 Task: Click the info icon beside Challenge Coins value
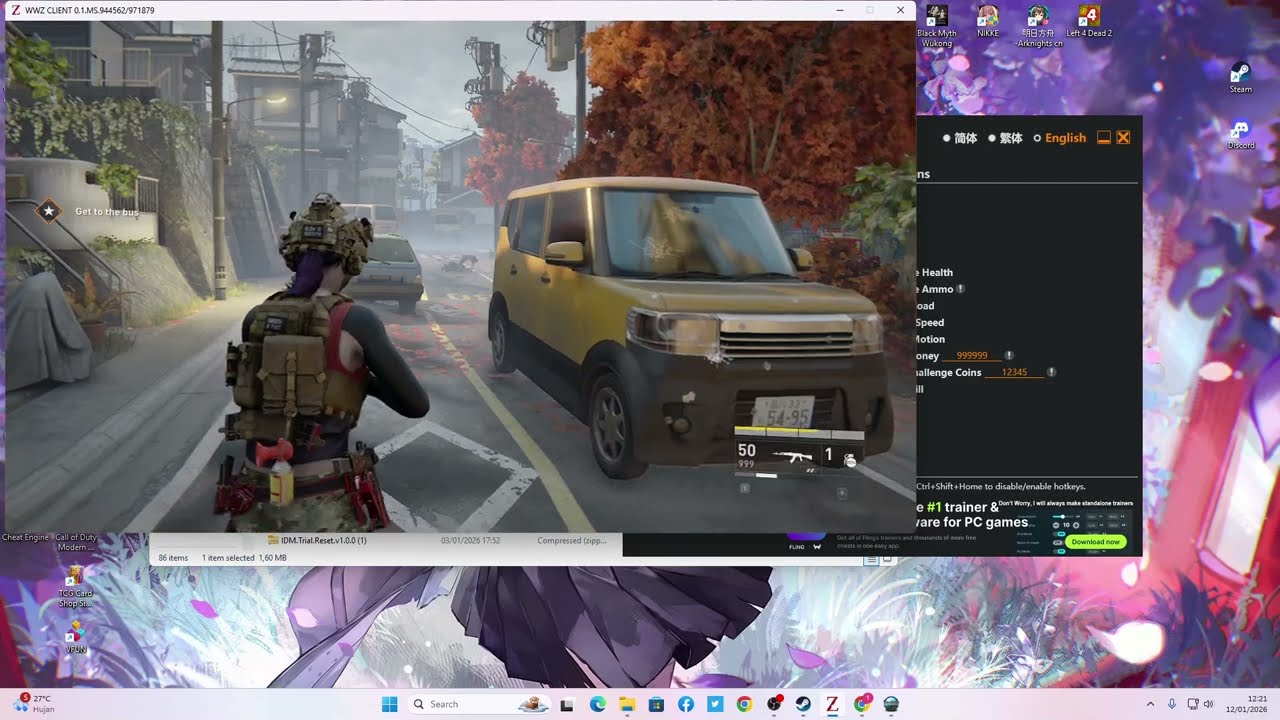[x=1052, y=372]
